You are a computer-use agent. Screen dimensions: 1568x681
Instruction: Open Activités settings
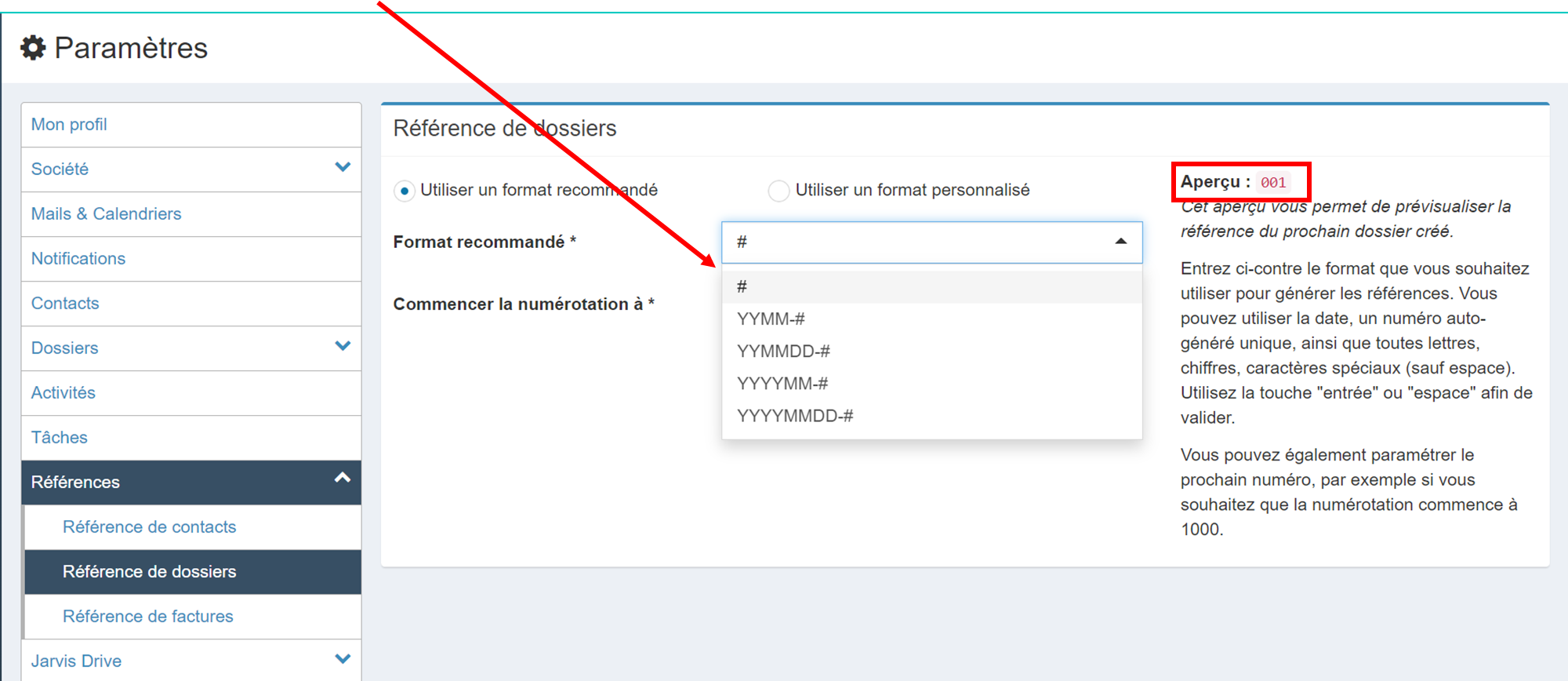(x=64, y=392)
